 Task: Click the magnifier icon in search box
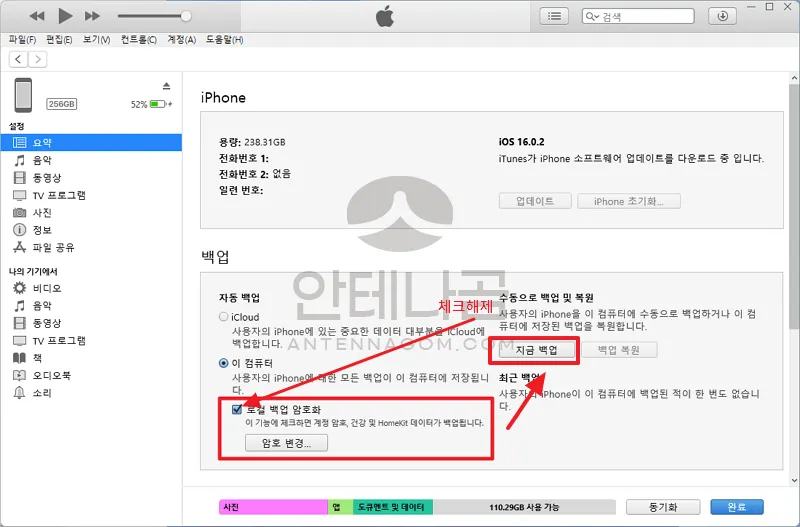(x=592, y=17)
